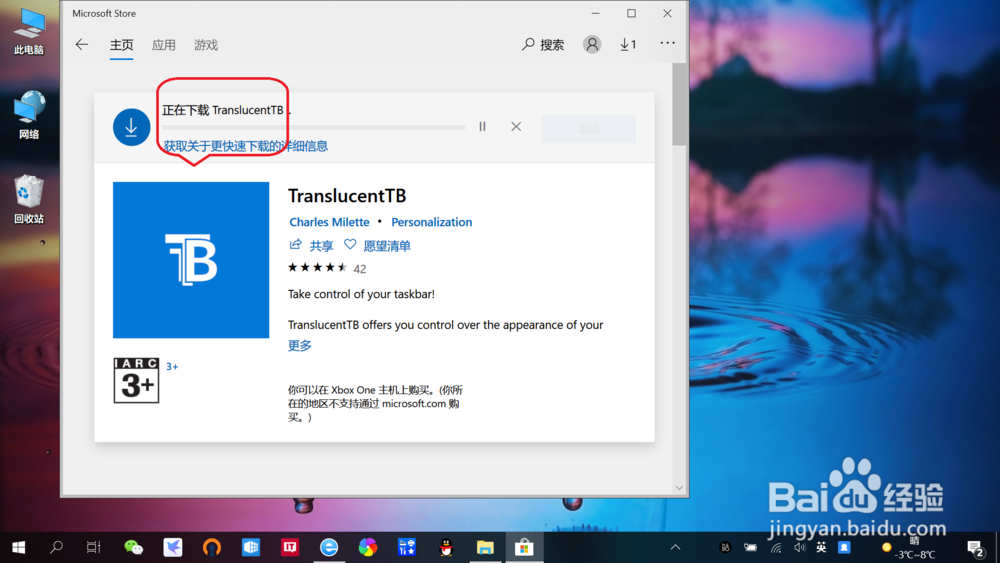Click the greyed-out 启动 launch button
This screenshot has height=563, width=1000.
[x=589, y=129]
